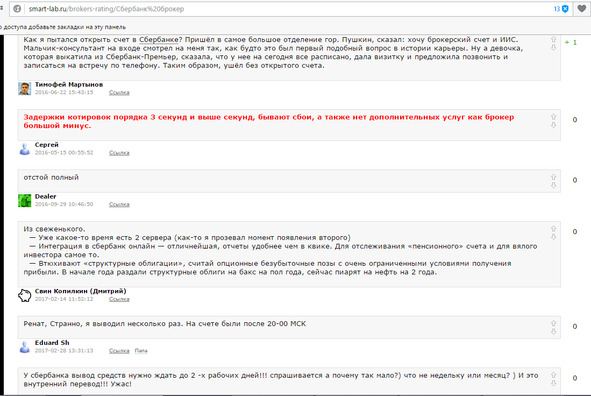Open Dealer's green avatar
591x396 pixels.
[x=24, y=200]
